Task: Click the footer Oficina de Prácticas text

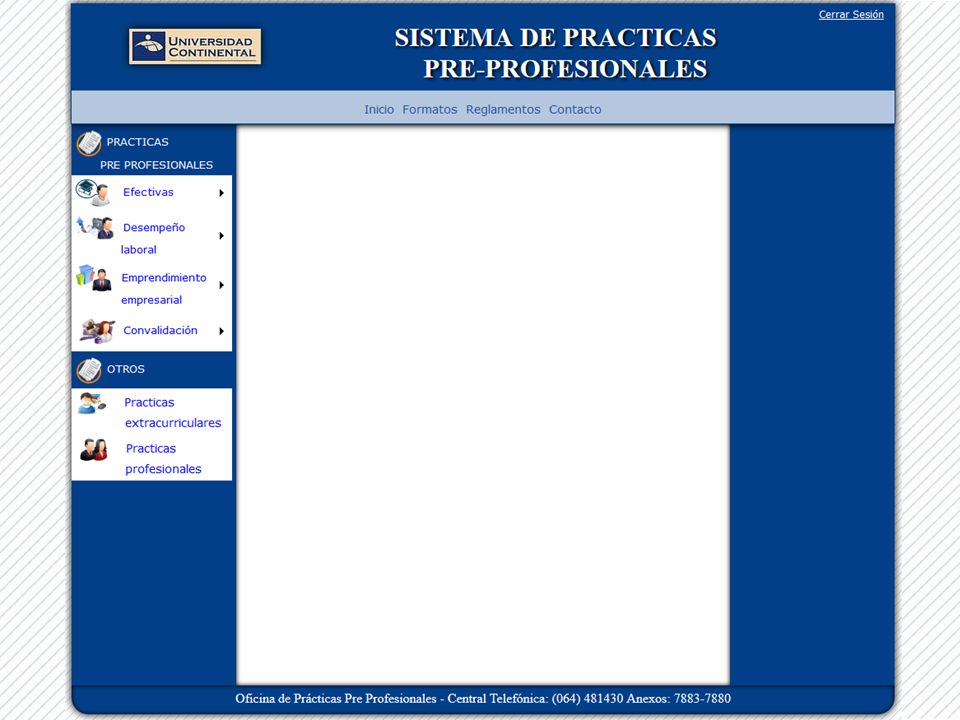Action: 483,699
